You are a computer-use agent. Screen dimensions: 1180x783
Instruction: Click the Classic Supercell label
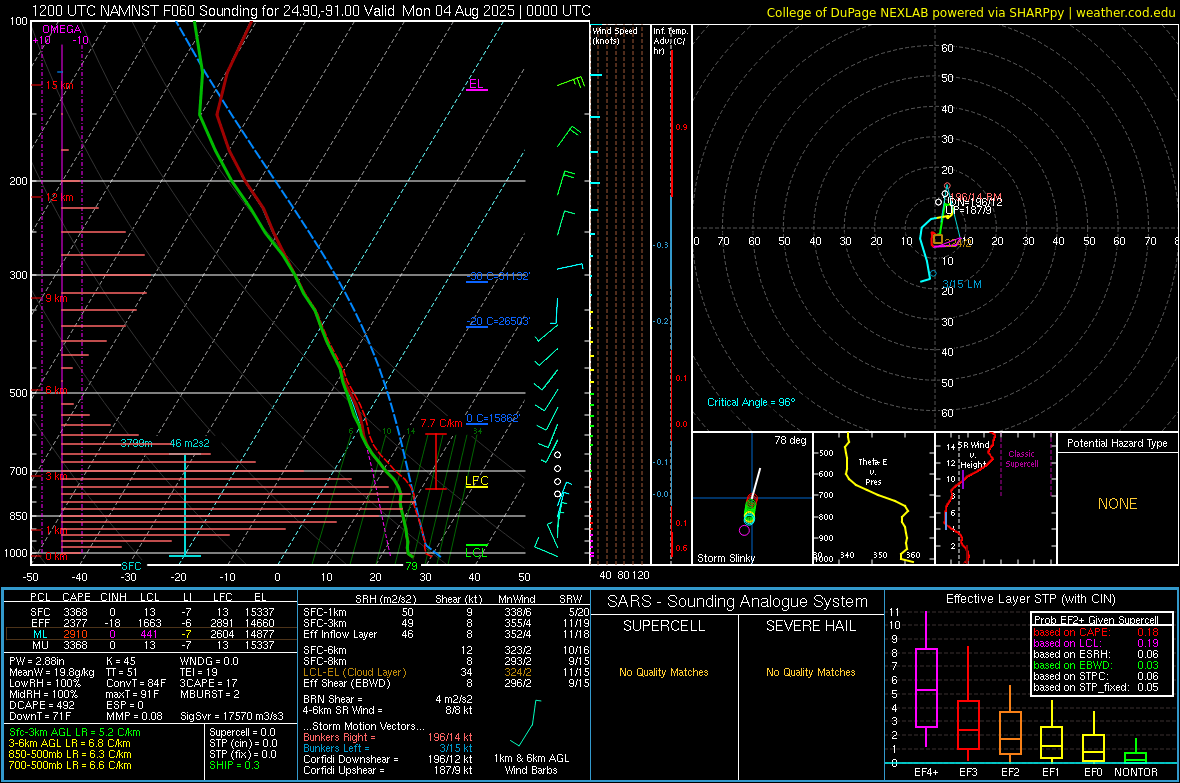pos(1021,459)
